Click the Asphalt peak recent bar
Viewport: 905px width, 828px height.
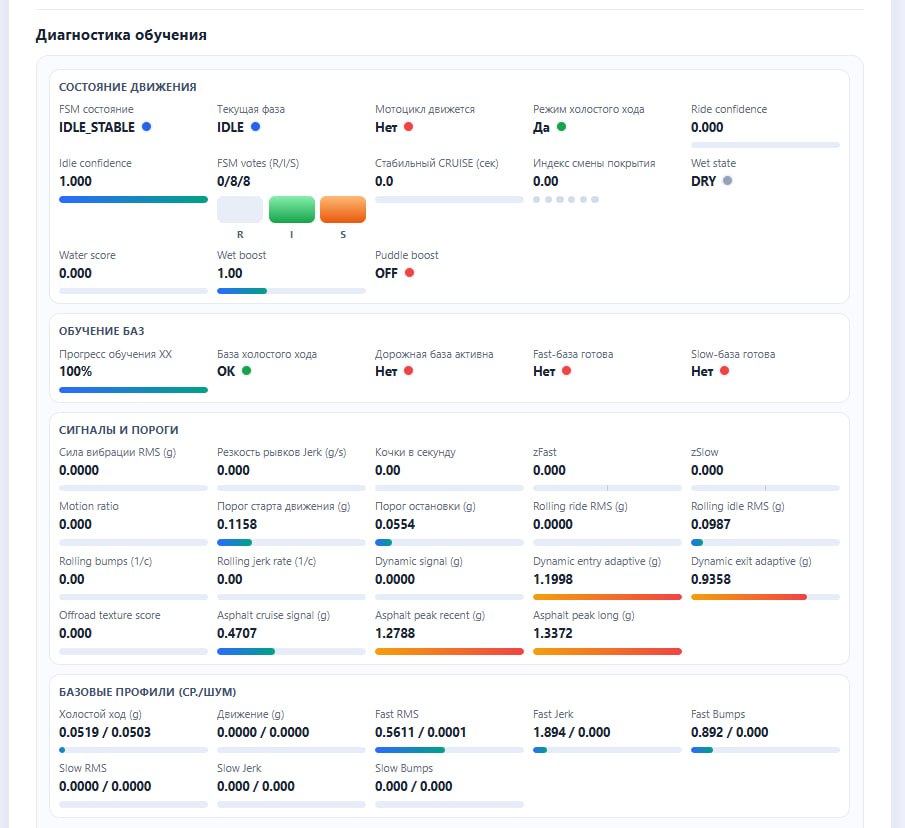449,651
